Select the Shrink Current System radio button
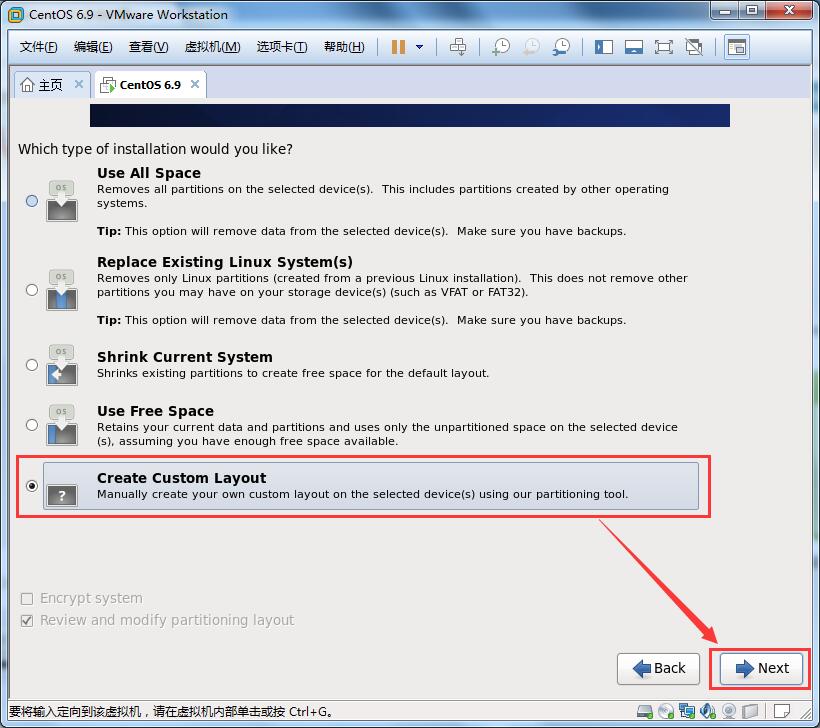Screen dimensions: 820x728 coord(32,365)
